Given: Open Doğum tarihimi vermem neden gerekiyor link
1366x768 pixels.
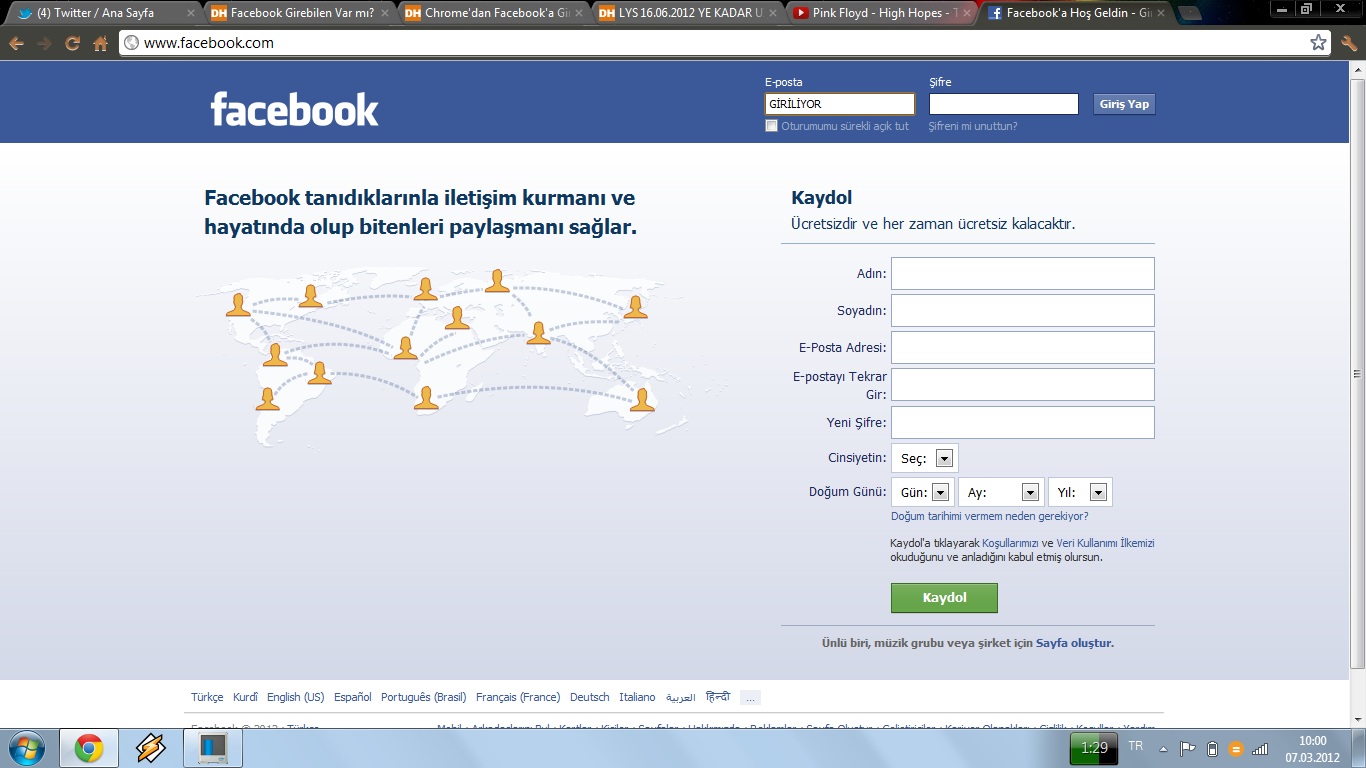Looking at the screenshot, I should click(x=989, y=516).
